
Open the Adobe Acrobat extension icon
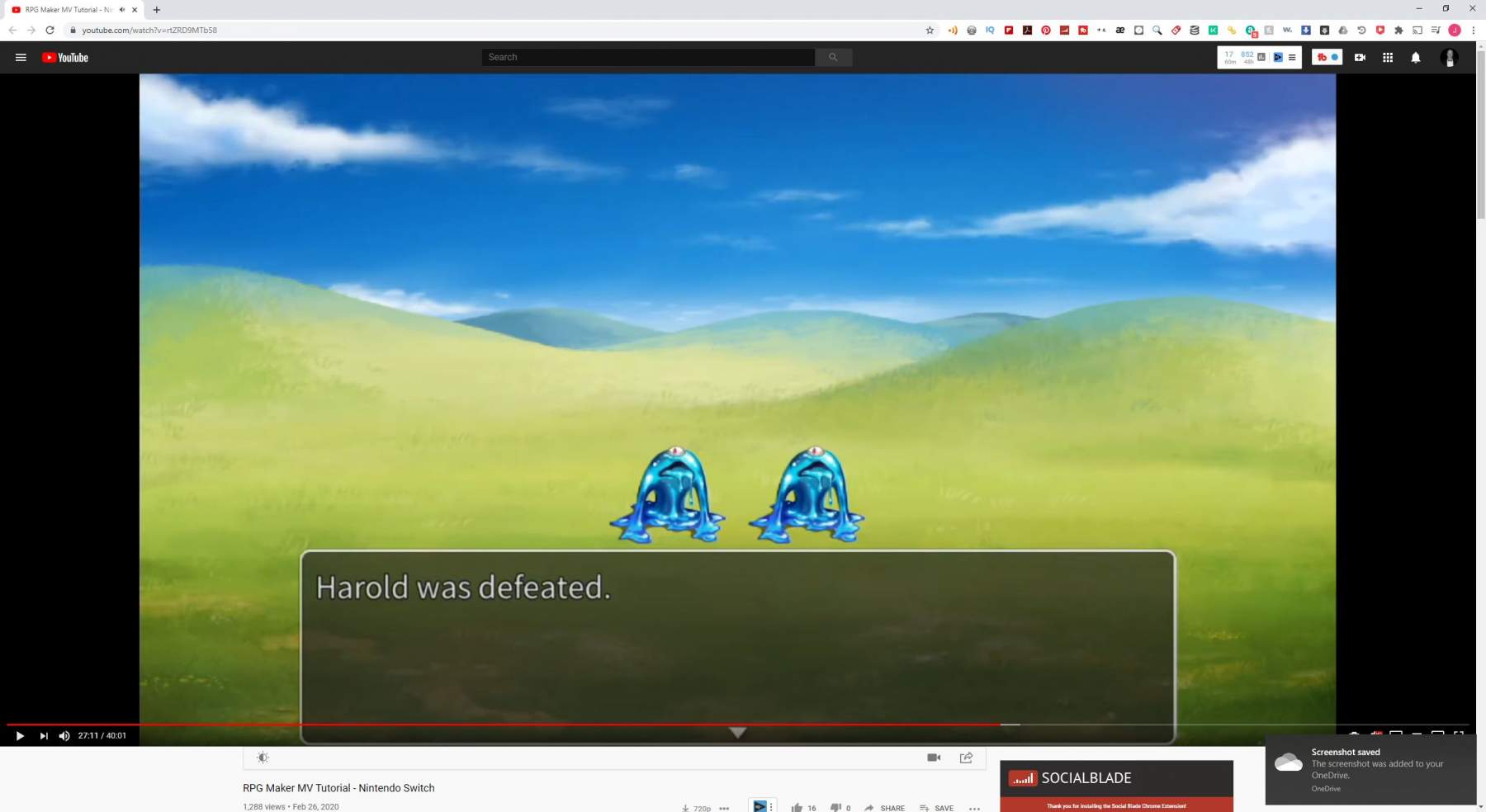pyautogui.click(x=1027, y=30)
